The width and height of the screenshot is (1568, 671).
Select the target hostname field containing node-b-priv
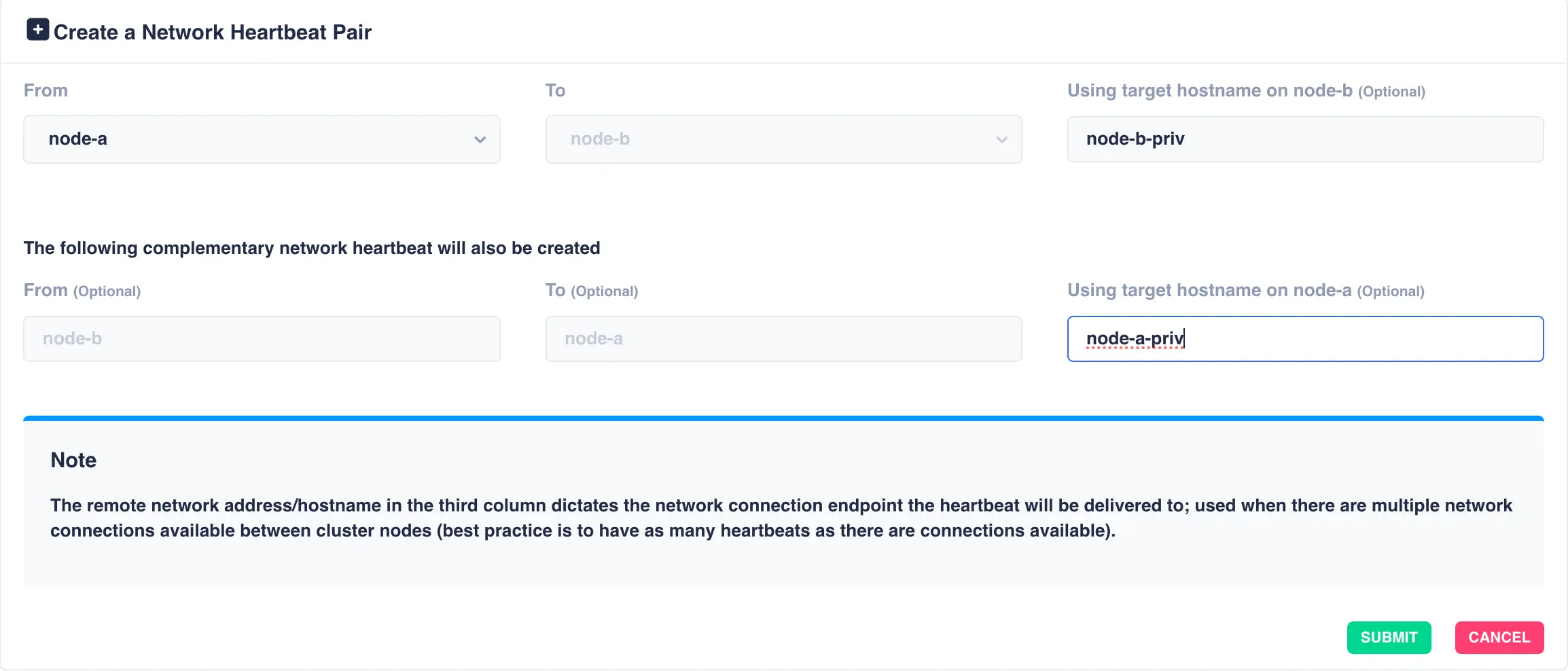click(x=1304, y=139)
